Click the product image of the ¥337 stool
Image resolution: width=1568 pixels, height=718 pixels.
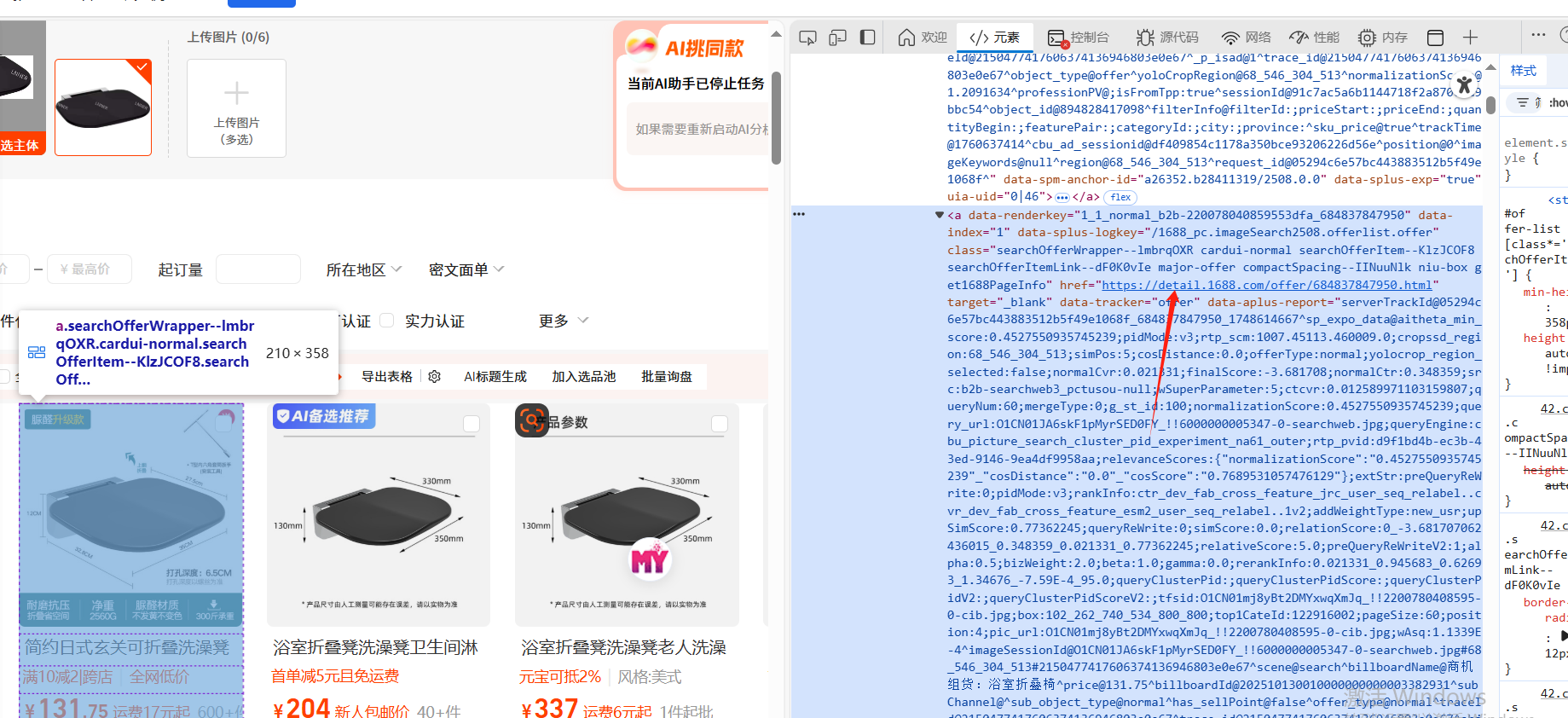[627, 515]
